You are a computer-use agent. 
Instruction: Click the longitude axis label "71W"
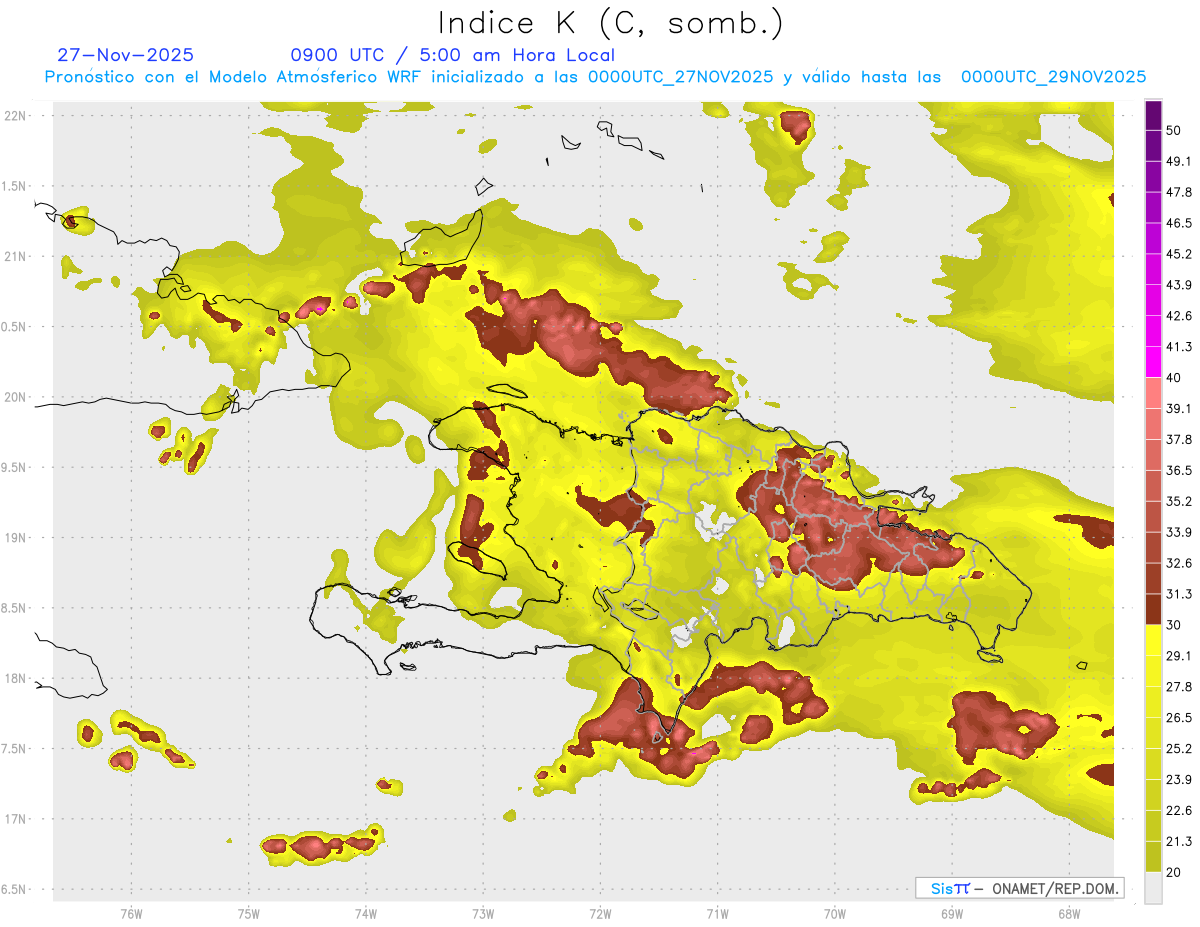[717, 914]
